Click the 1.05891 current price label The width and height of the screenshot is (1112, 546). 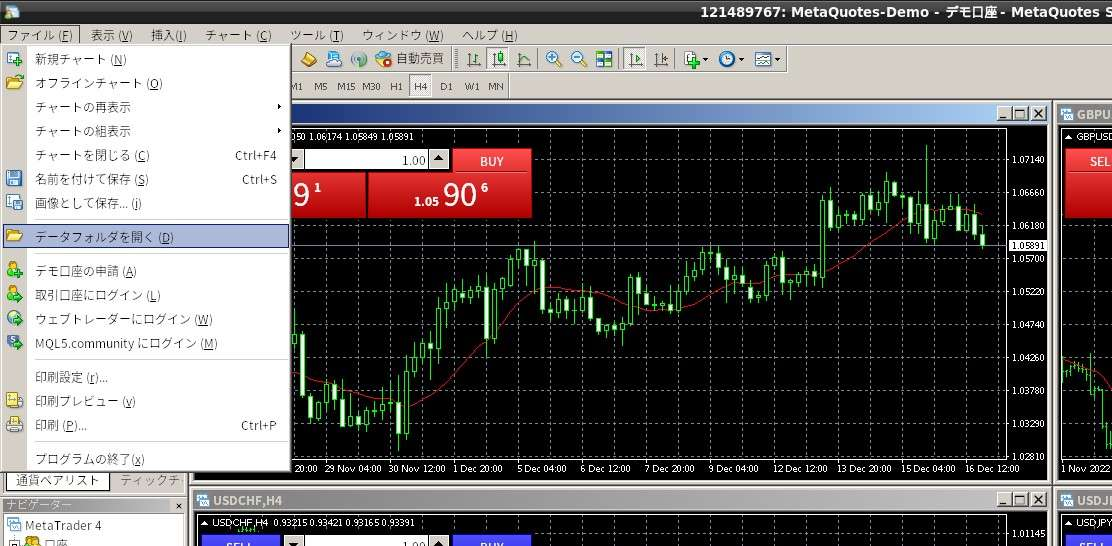click(x=1027, y=245)
